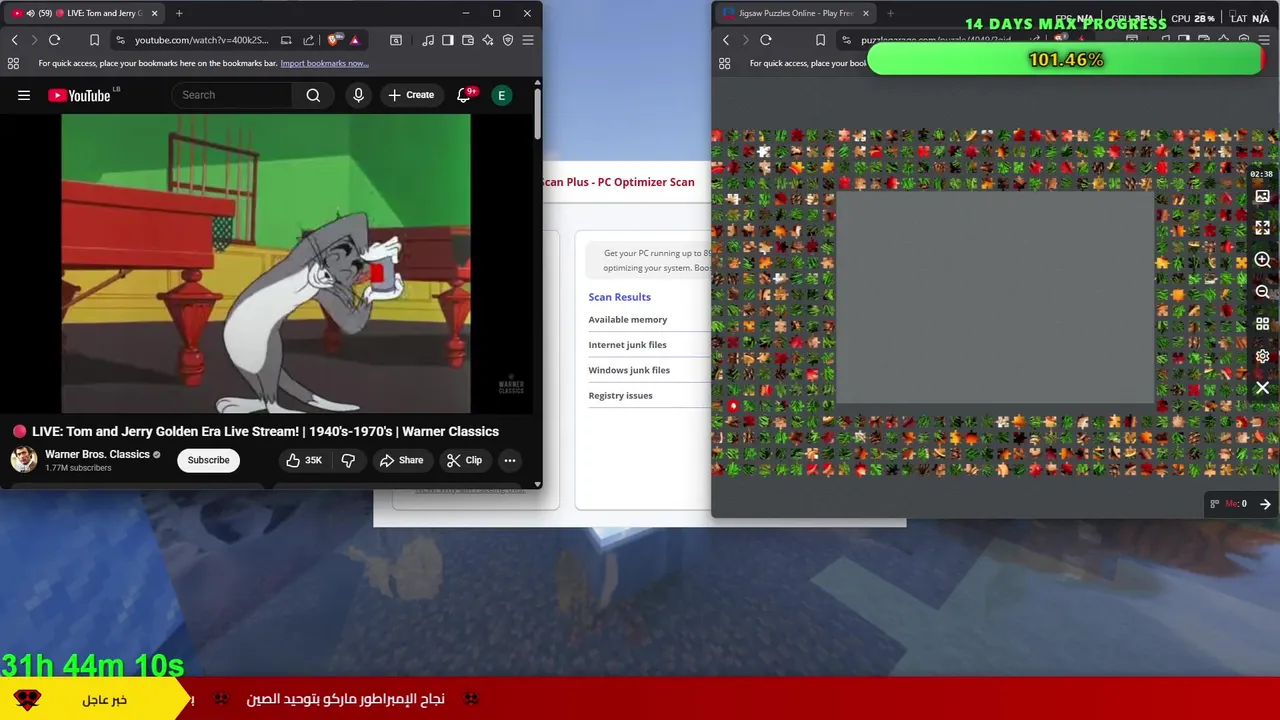Open Brave Wallet toolbar icon
The image size is (1280, 720).
(467, 40)
